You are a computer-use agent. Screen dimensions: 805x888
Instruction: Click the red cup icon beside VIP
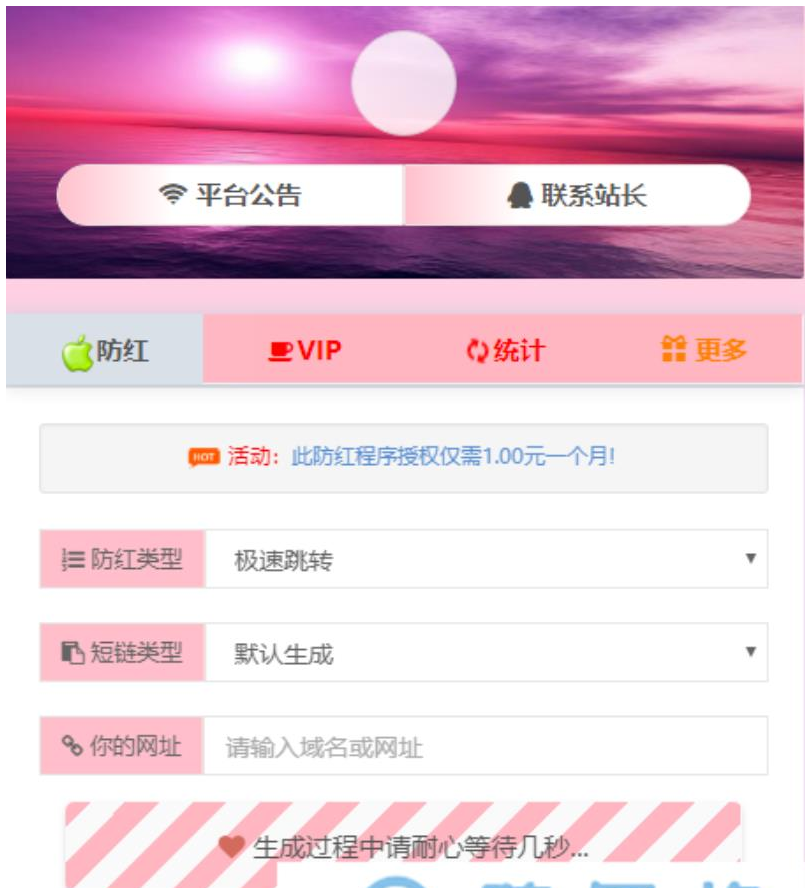click(280, 351)
